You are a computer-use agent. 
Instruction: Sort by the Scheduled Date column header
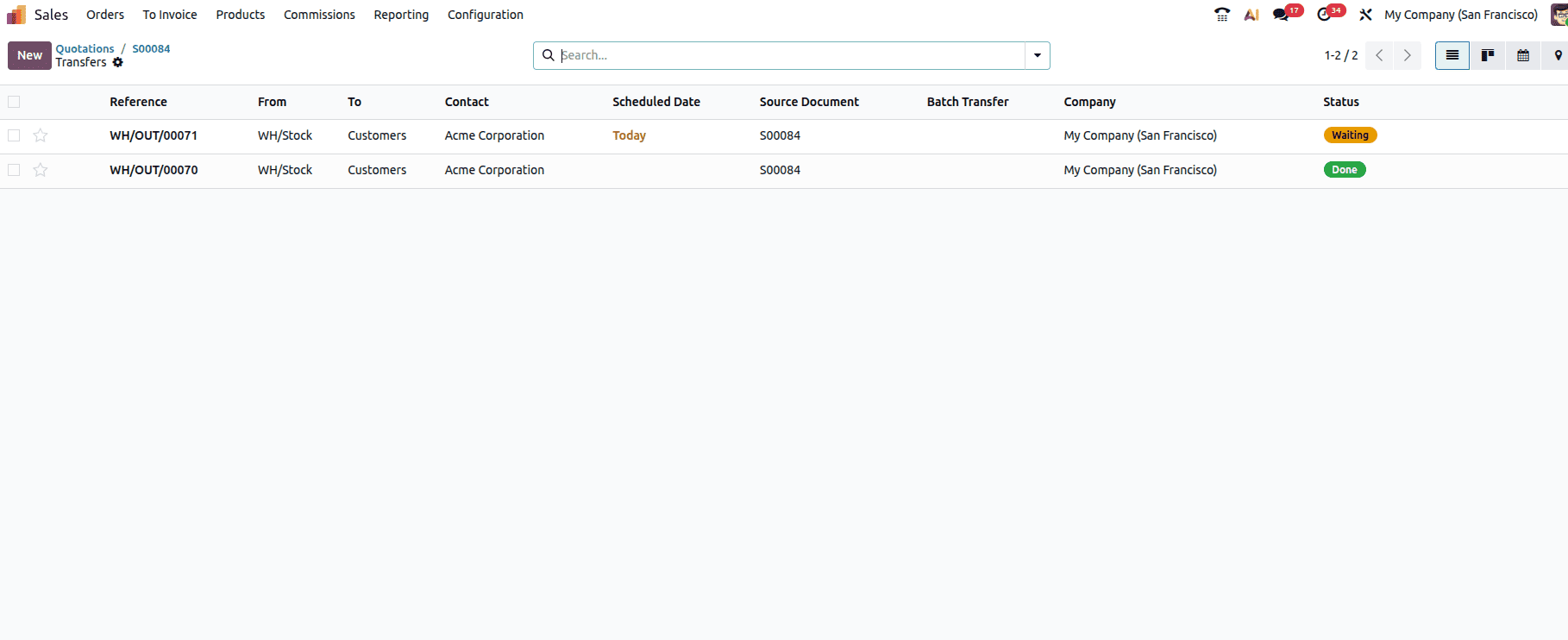[656, 102]
